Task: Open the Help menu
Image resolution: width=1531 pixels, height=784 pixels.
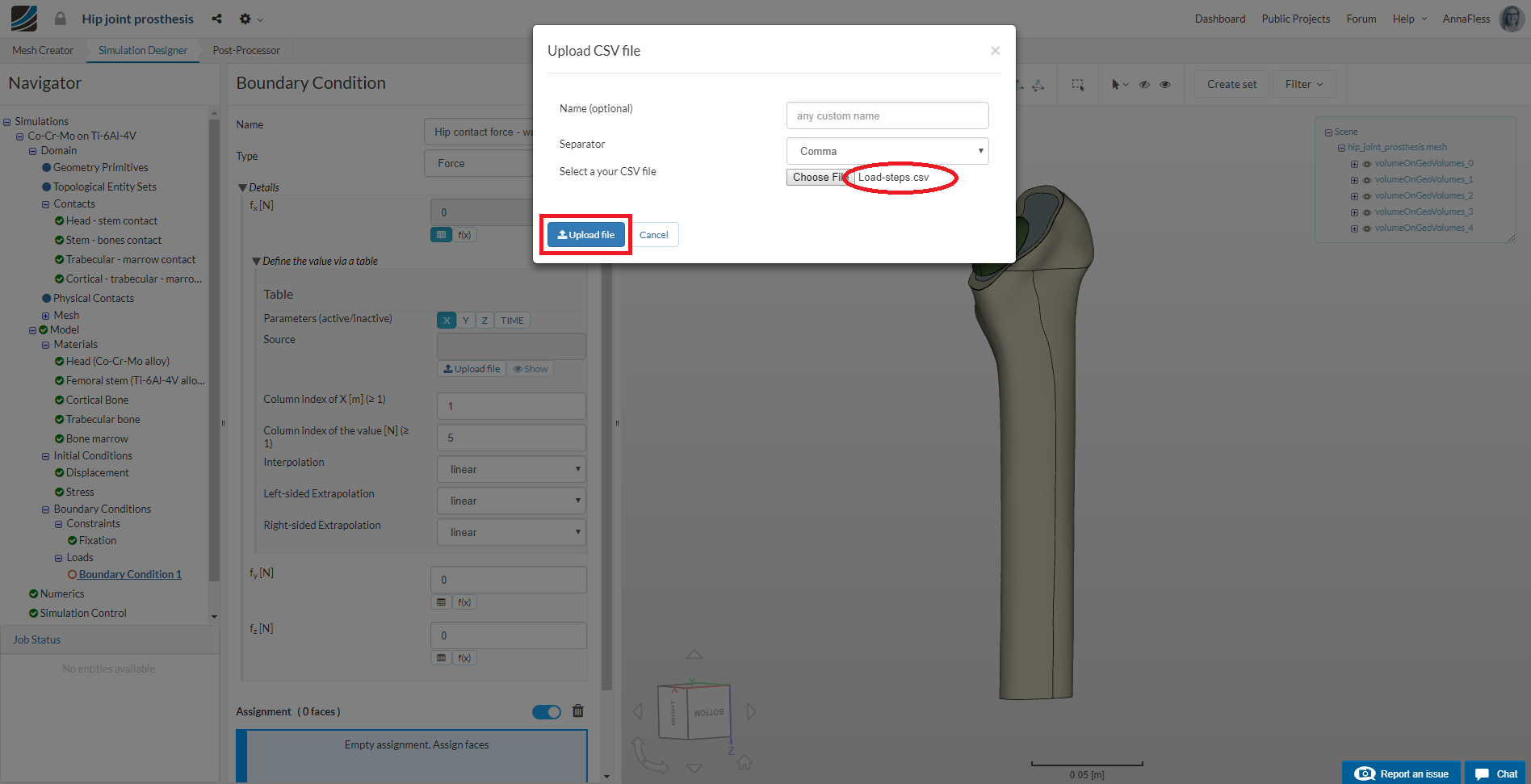Action: coord(1409,19)
